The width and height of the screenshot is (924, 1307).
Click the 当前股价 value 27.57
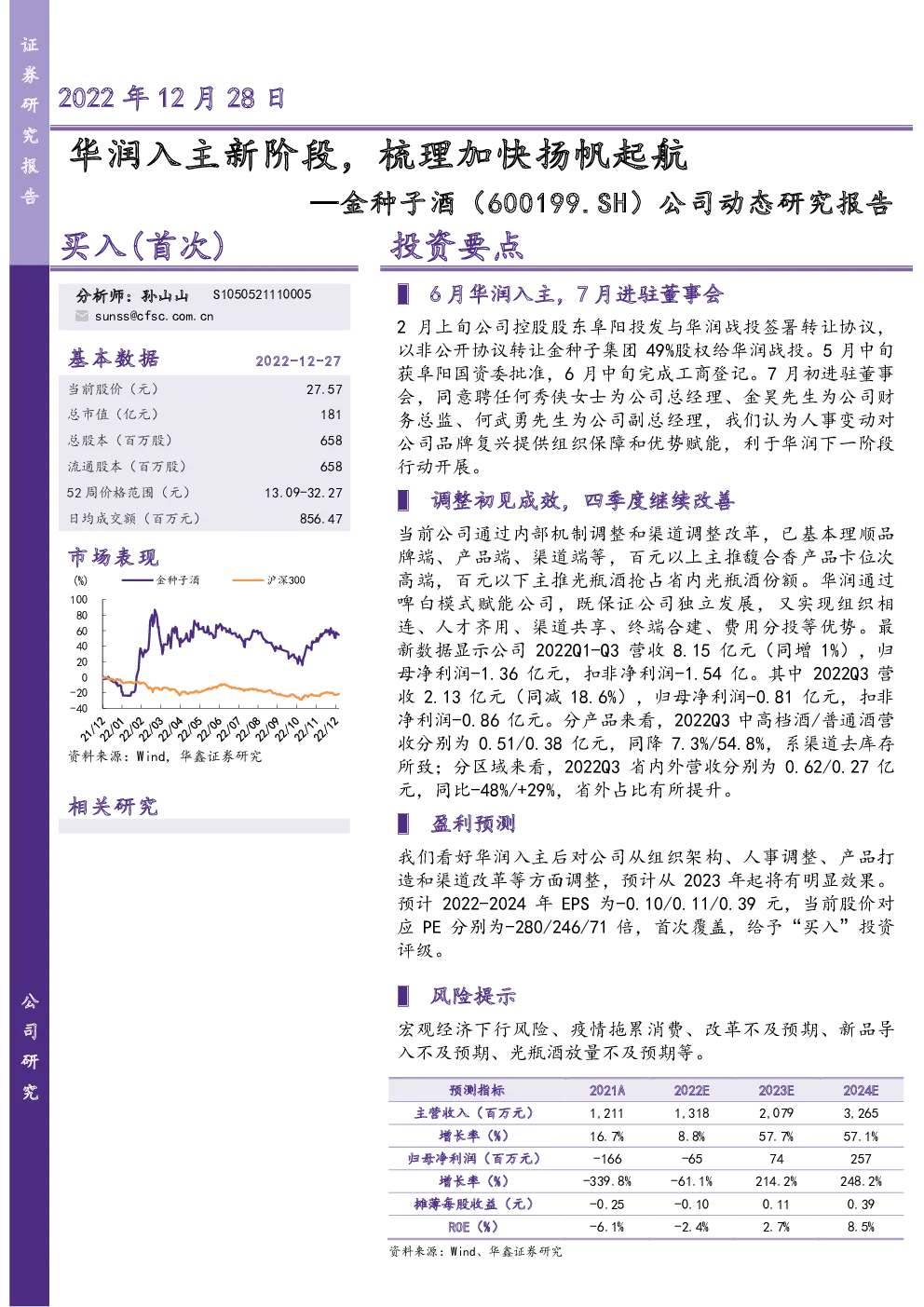(x=324, y=389)
